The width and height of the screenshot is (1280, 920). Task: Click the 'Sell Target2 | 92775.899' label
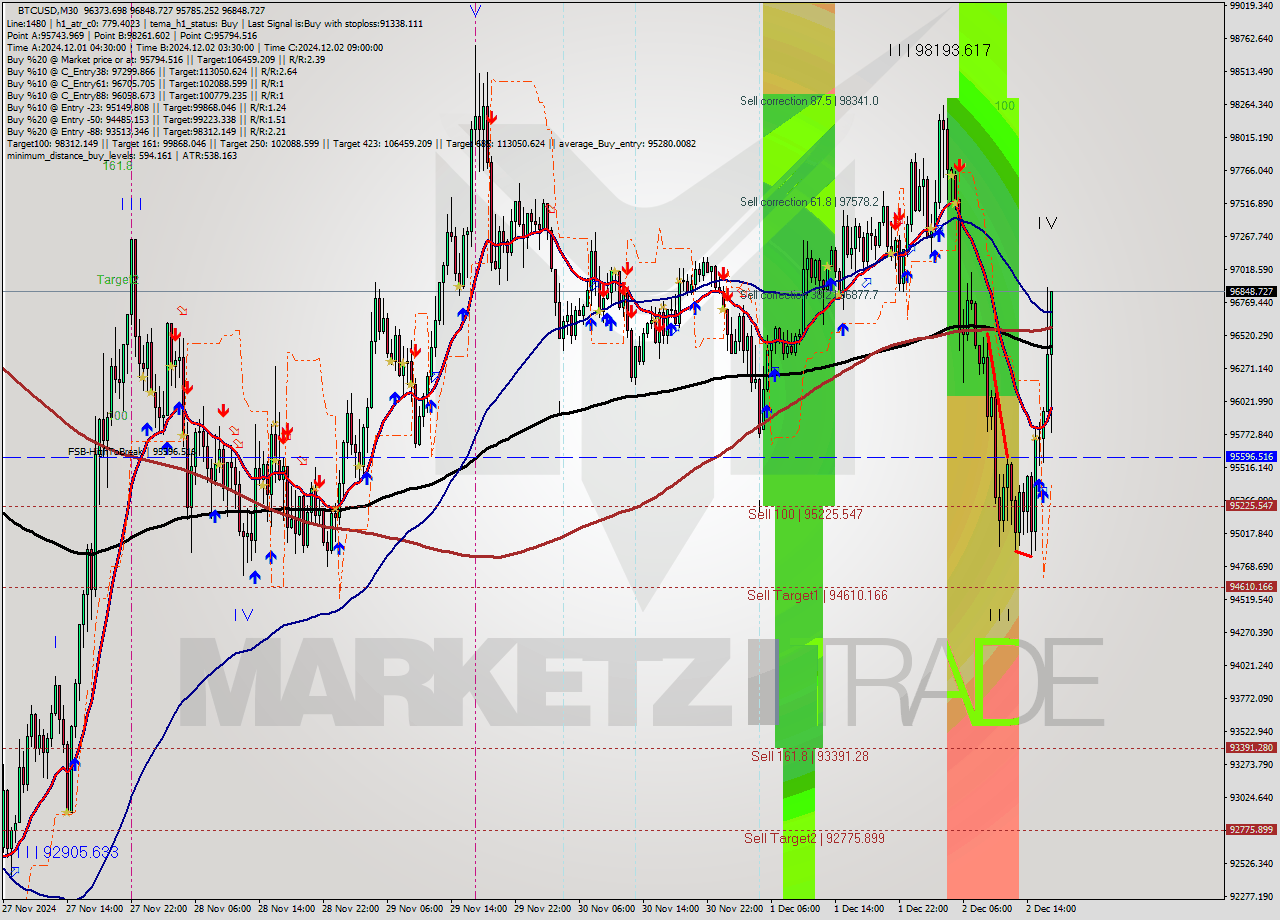tap(815, 838)
